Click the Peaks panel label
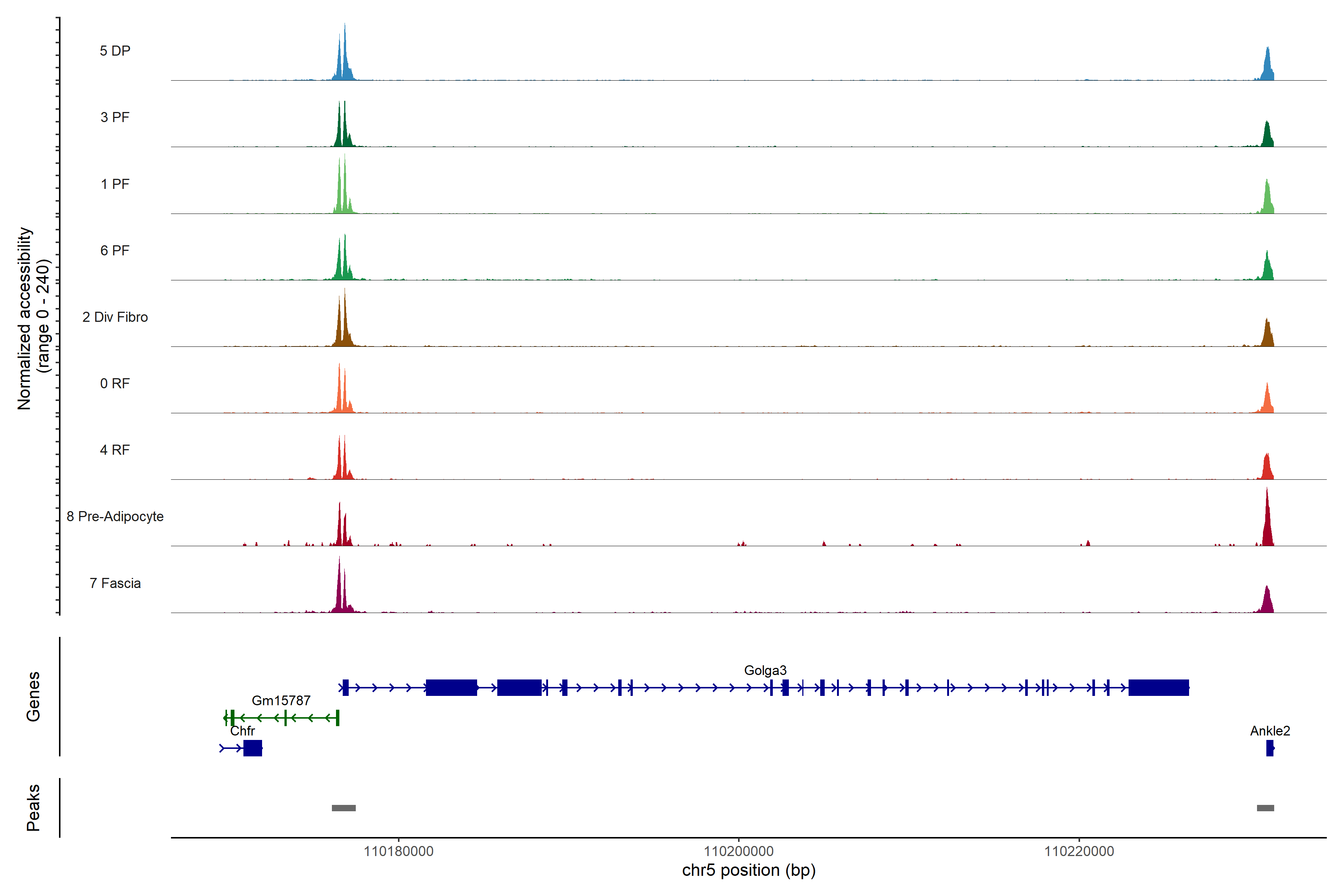Screen dimensions: 1344x896 point(33,808)
